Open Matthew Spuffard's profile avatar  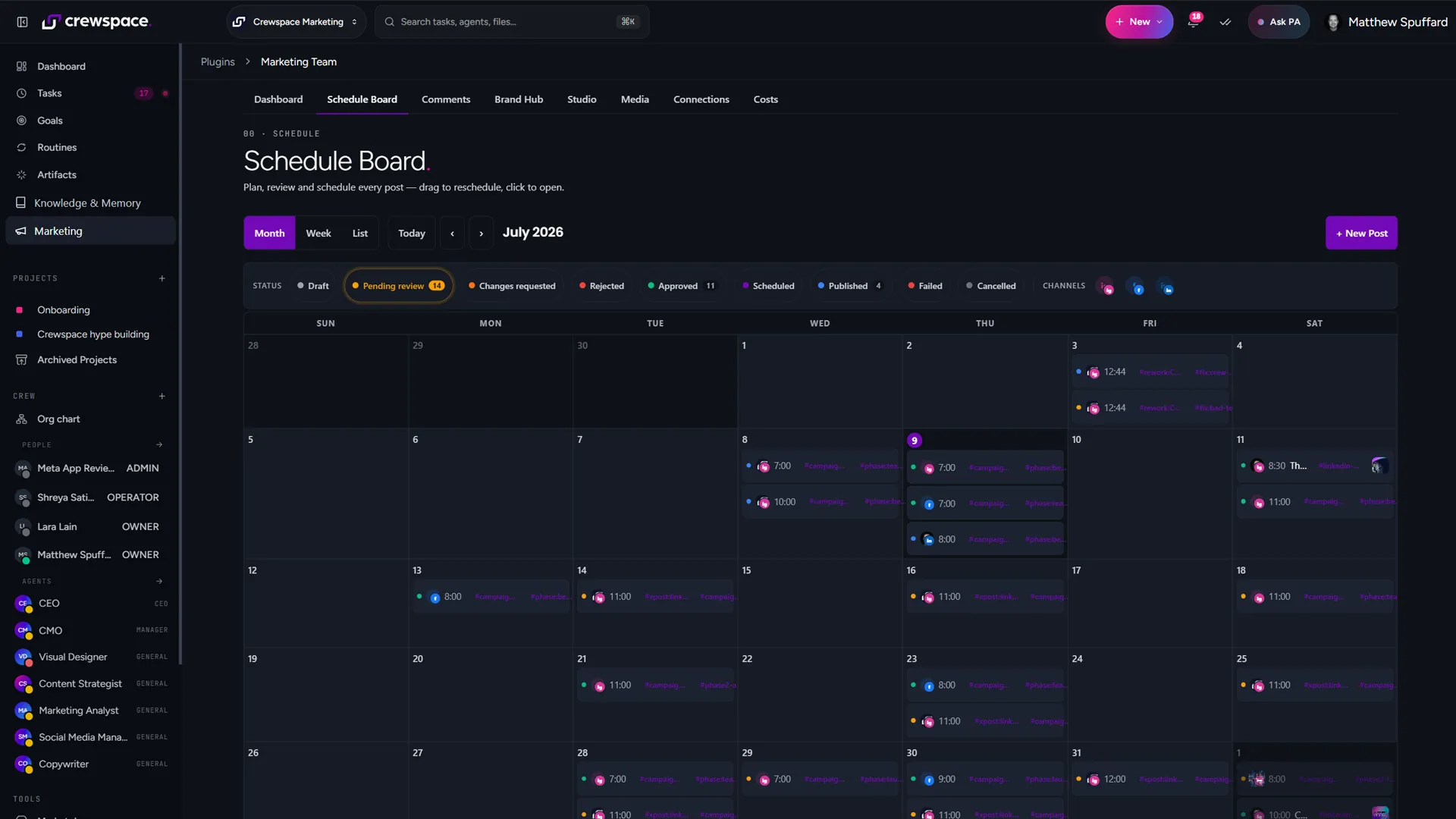click(1333, 22)
